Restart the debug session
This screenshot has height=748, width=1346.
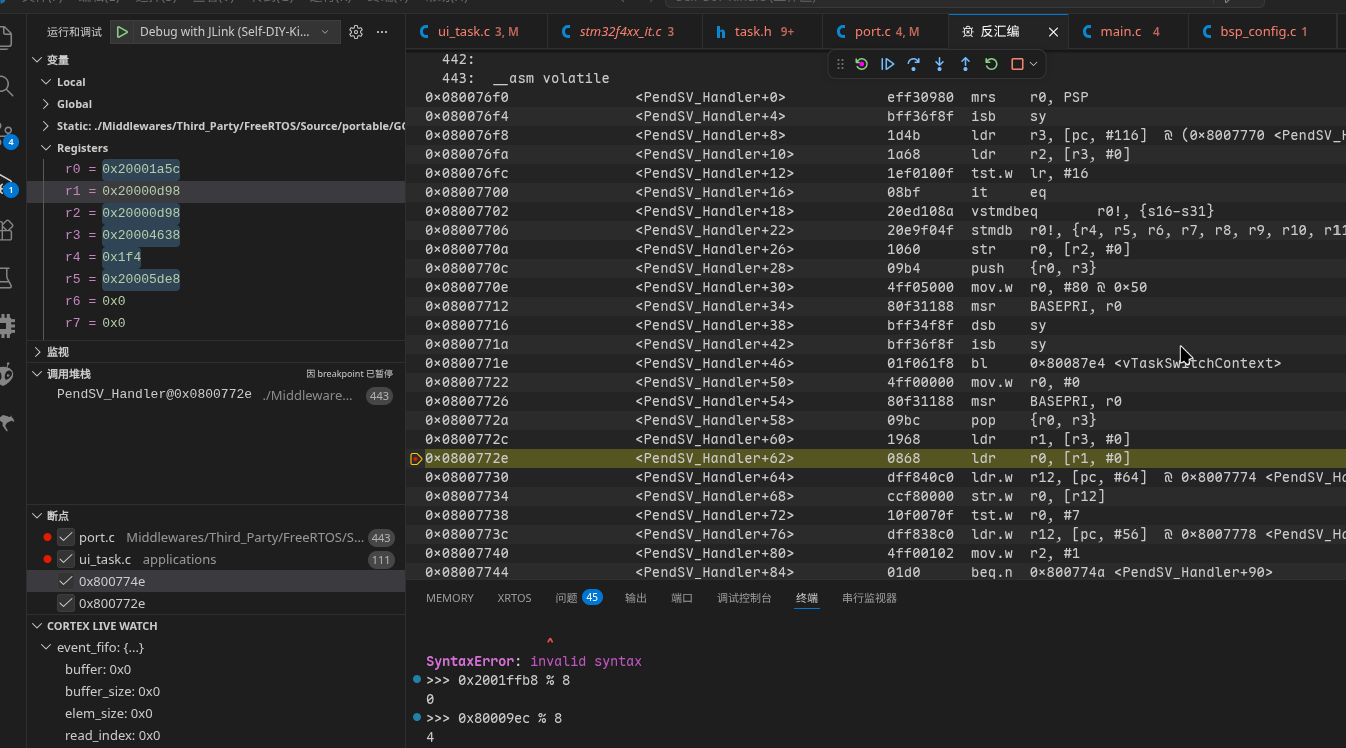click(x=991, y=64)
